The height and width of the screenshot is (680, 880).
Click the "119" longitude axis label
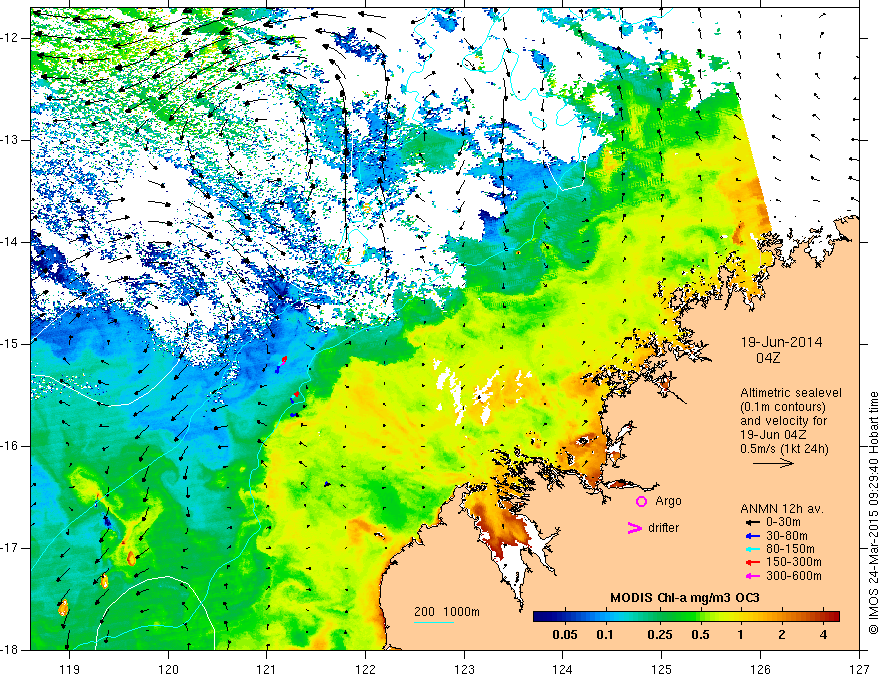[x=69, y=669]
